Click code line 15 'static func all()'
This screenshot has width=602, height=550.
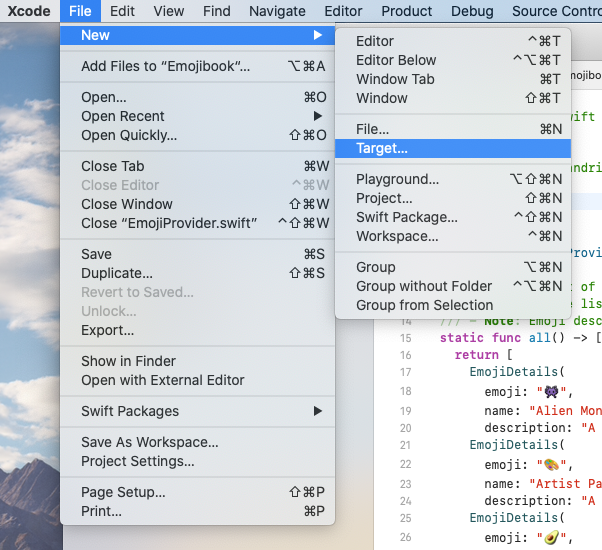(520, 338)
